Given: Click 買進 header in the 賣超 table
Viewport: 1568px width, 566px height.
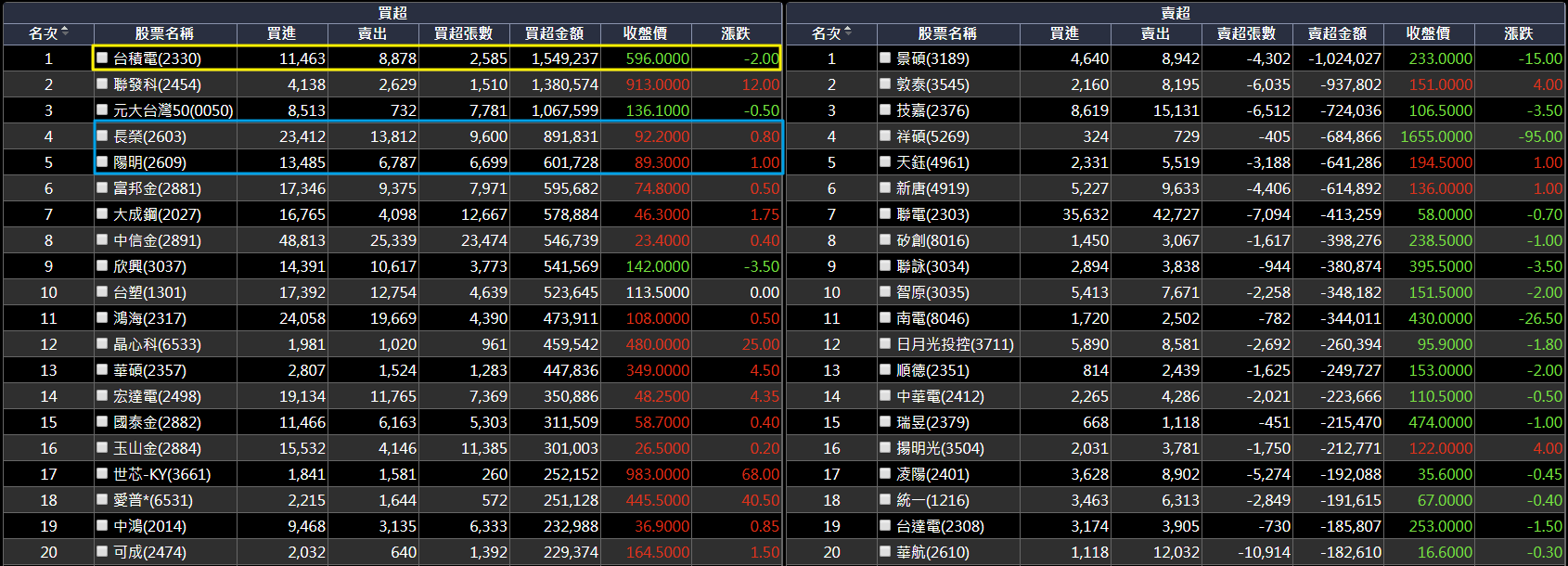Looking at the screenshot, I should 1064,33.
